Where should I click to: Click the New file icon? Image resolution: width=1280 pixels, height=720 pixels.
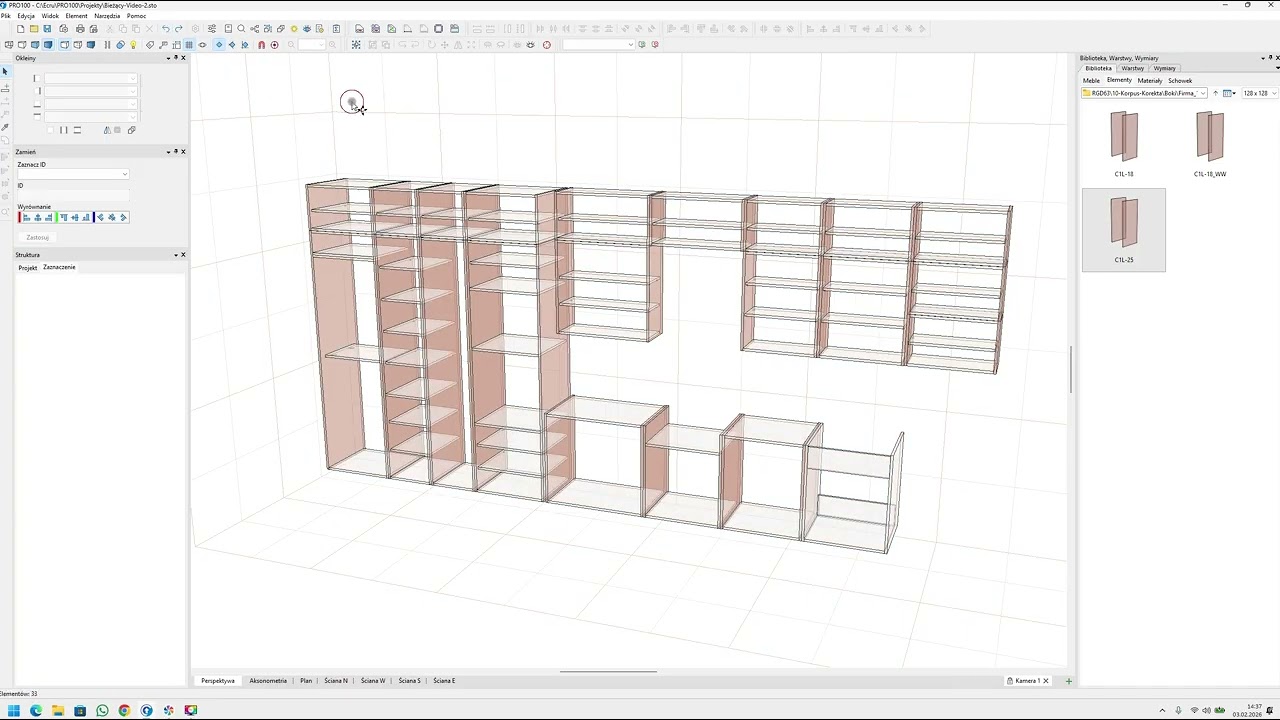(20, 29)
